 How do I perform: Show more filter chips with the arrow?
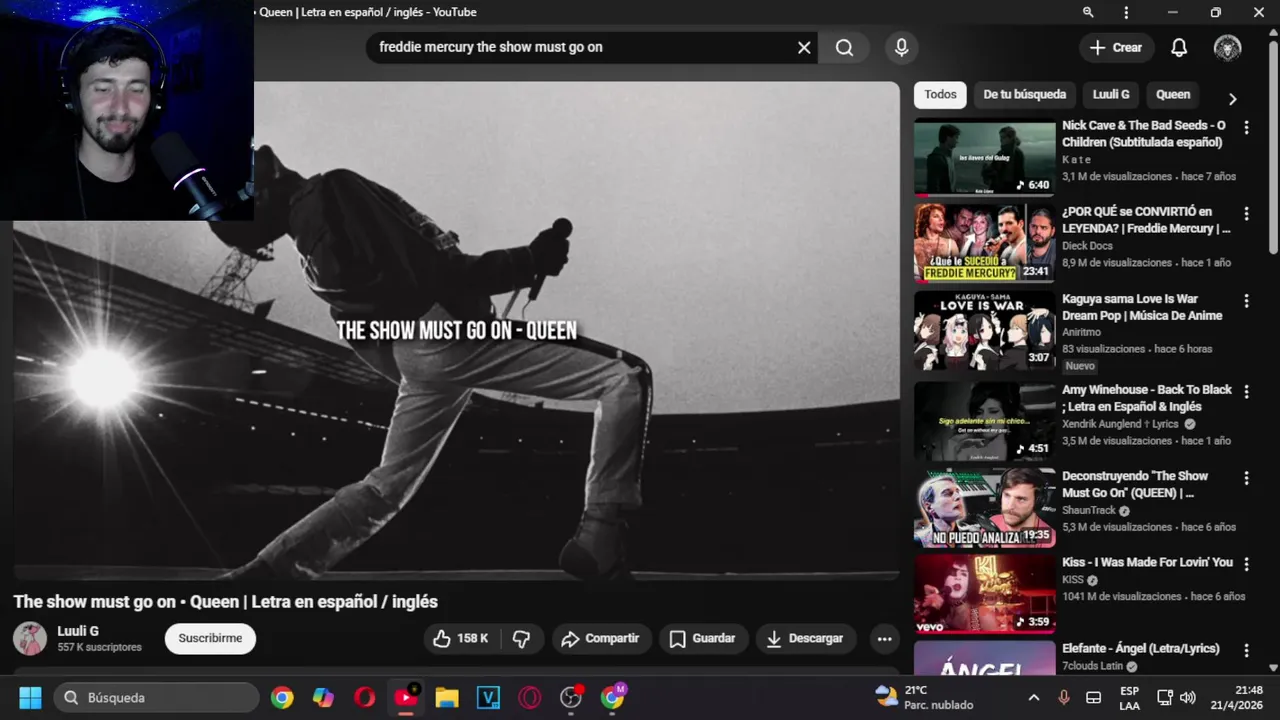pos(1232,99)
